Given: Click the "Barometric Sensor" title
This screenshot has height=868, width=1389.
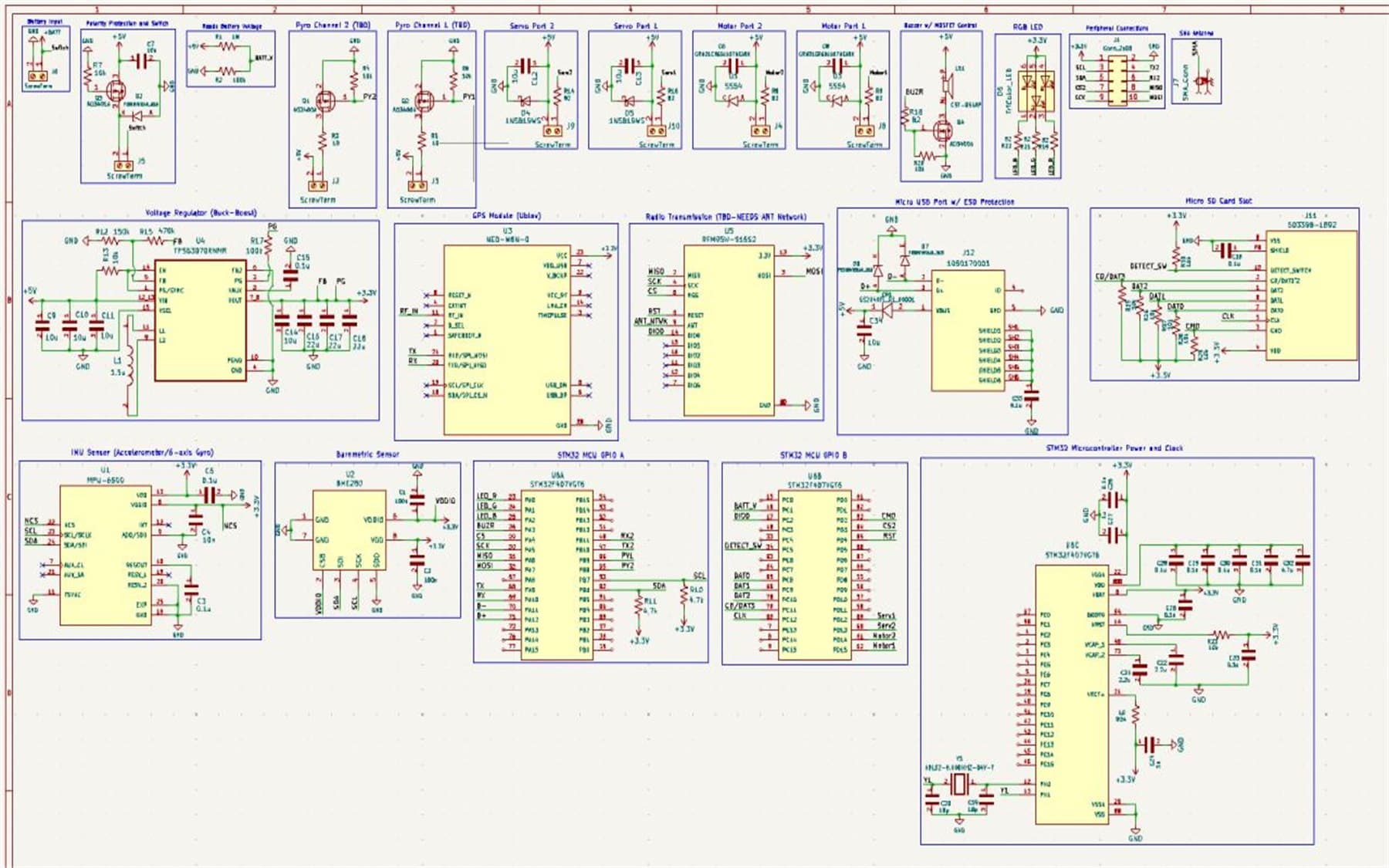Looking at the screenshot, I should [367, 454].
